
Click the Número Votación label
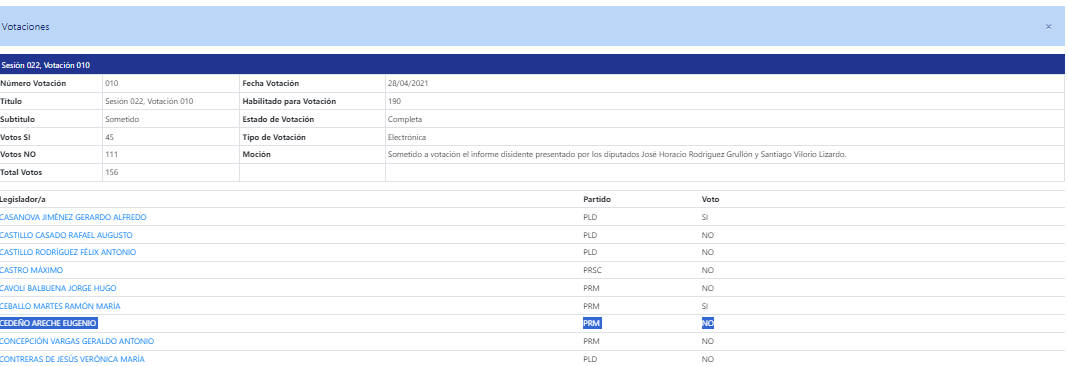coord(33,84)
